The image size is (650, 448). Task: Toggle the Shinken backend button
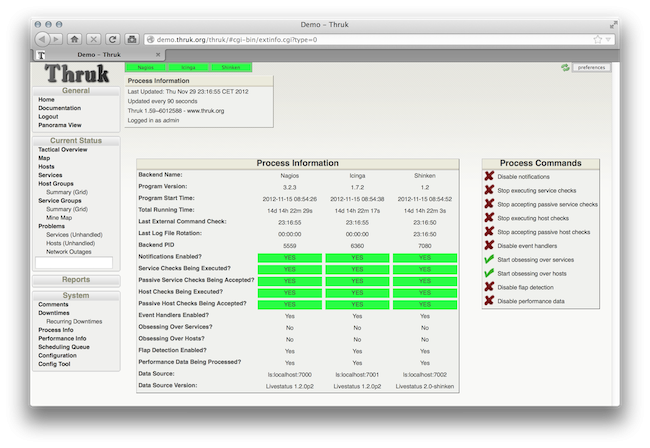pos(231,67)
